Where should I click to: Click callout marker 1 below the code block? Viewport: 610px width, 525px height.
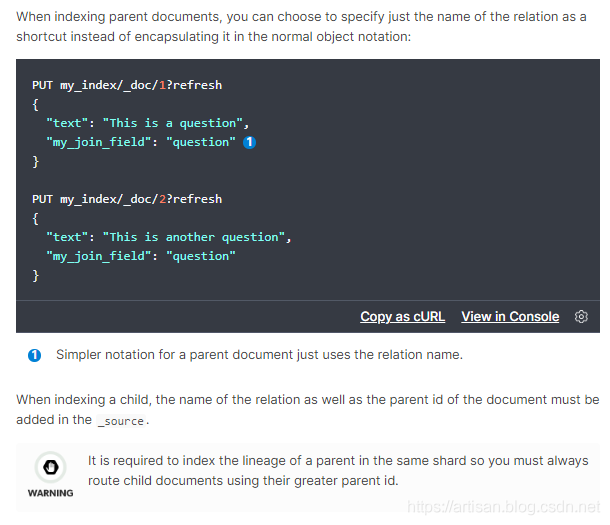tap(35, 355)
